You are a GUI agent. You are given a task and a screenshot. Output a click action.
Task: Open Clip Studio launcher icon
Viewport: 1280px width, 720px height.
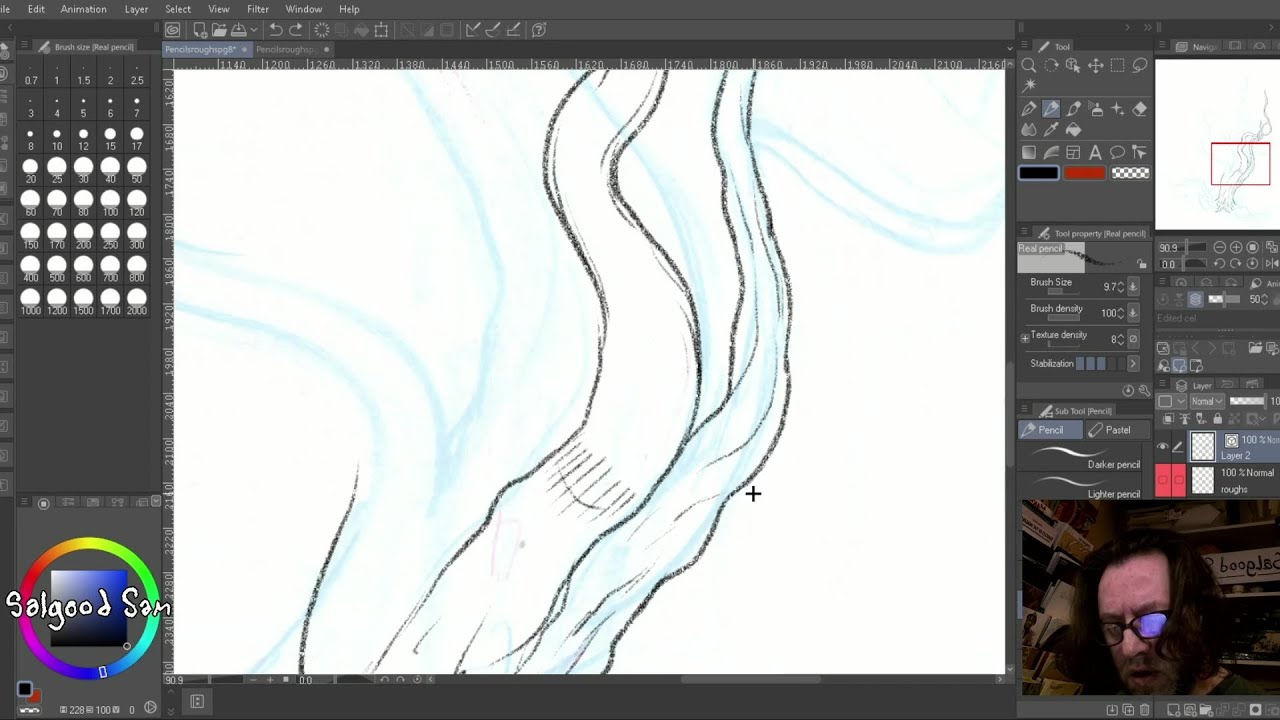click(173, 30)
